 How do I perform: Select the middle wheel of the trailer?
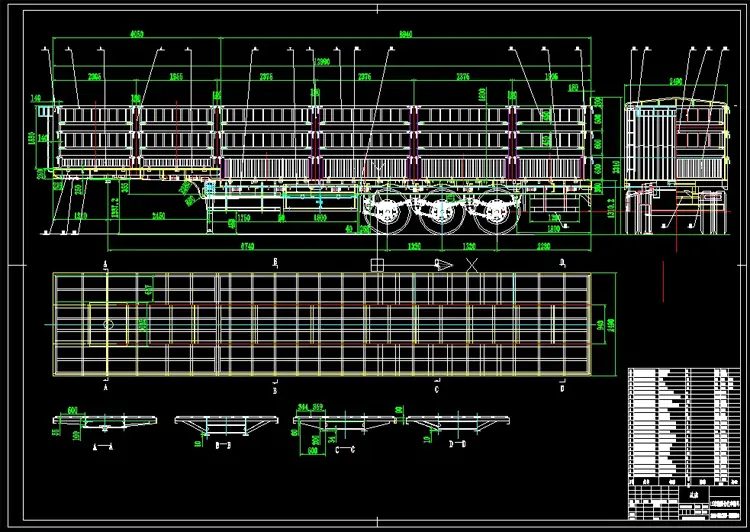442,210
